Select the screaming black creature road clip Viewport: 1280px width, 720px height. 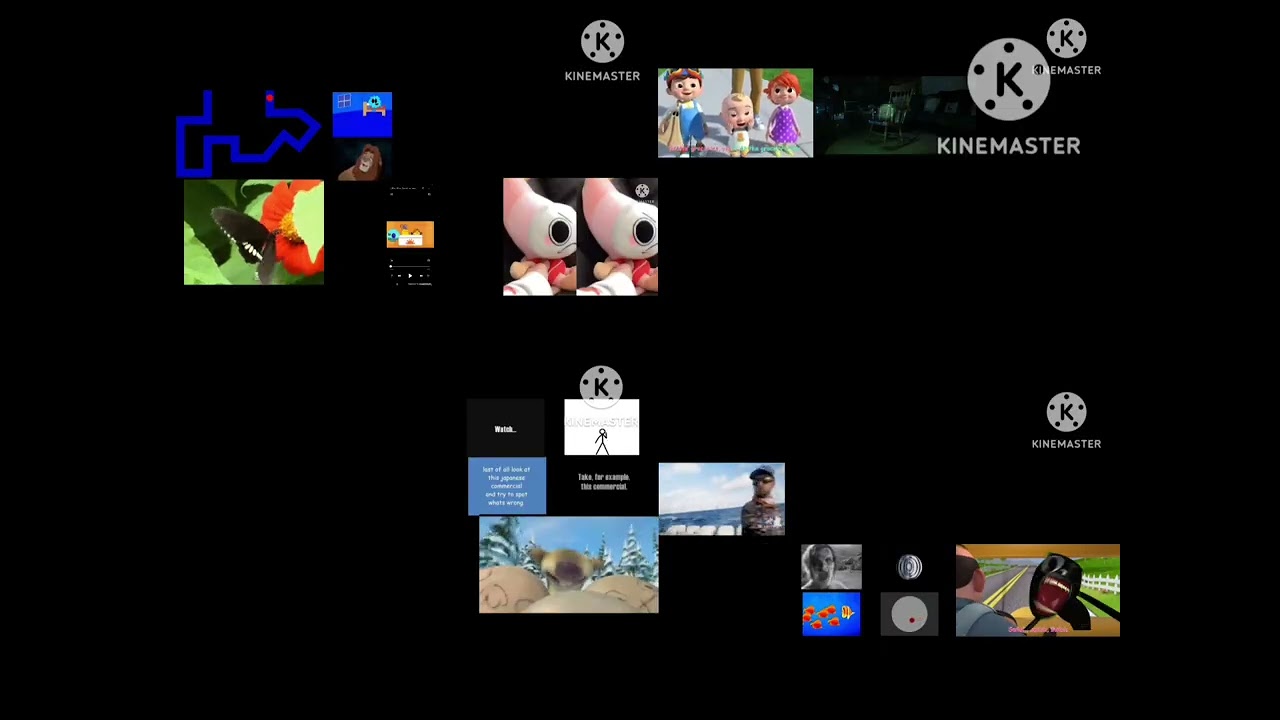pyautogui.click(x=1037, y=590)
